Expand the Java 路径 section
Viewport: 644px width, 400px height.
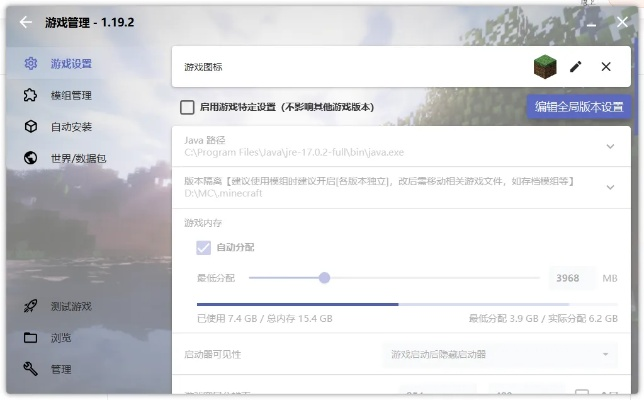click(610, 146)
